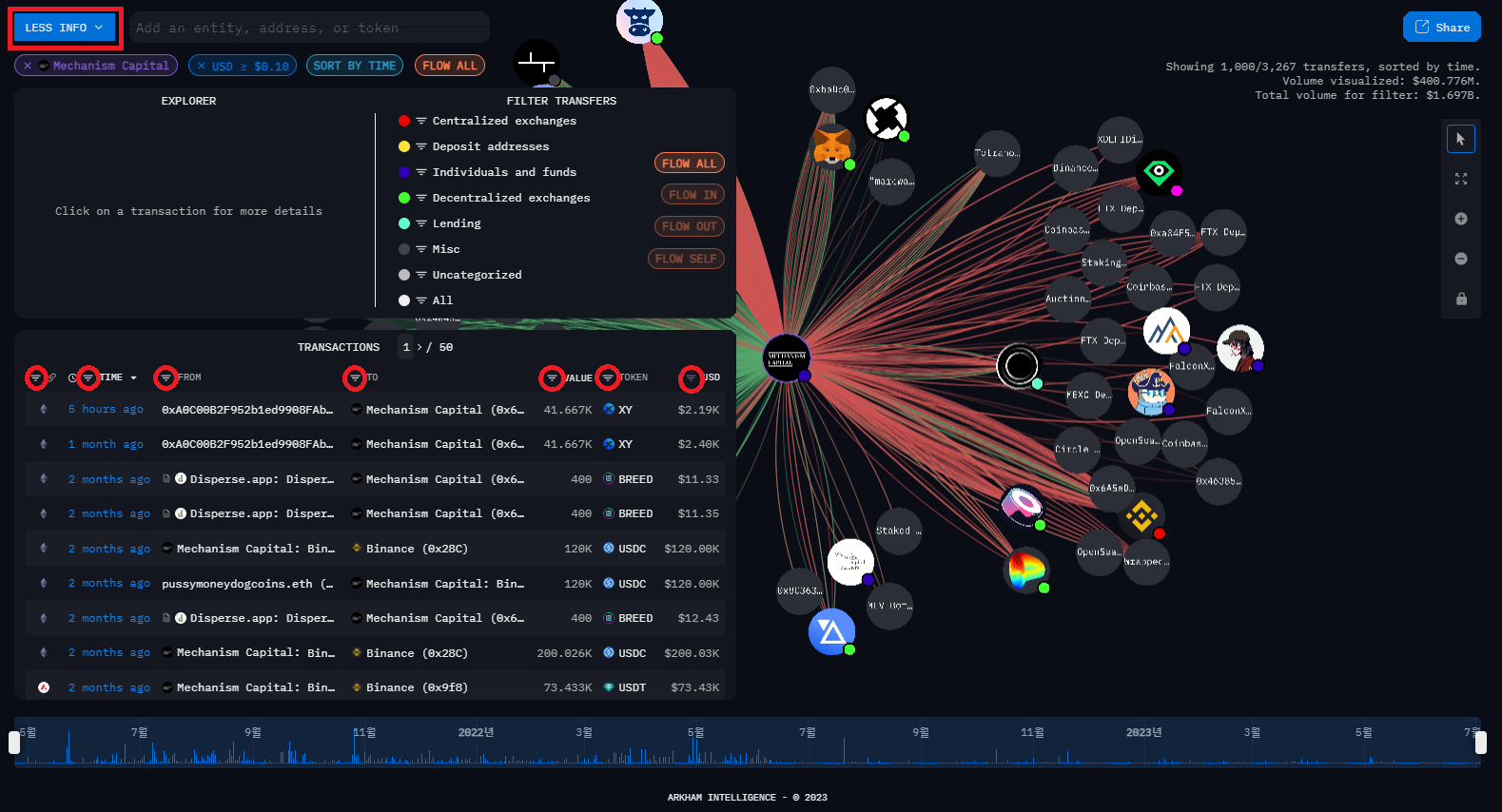Click the Staked node in graph
The height and width of the screenshot is (812, 1502).
point(898,531)
